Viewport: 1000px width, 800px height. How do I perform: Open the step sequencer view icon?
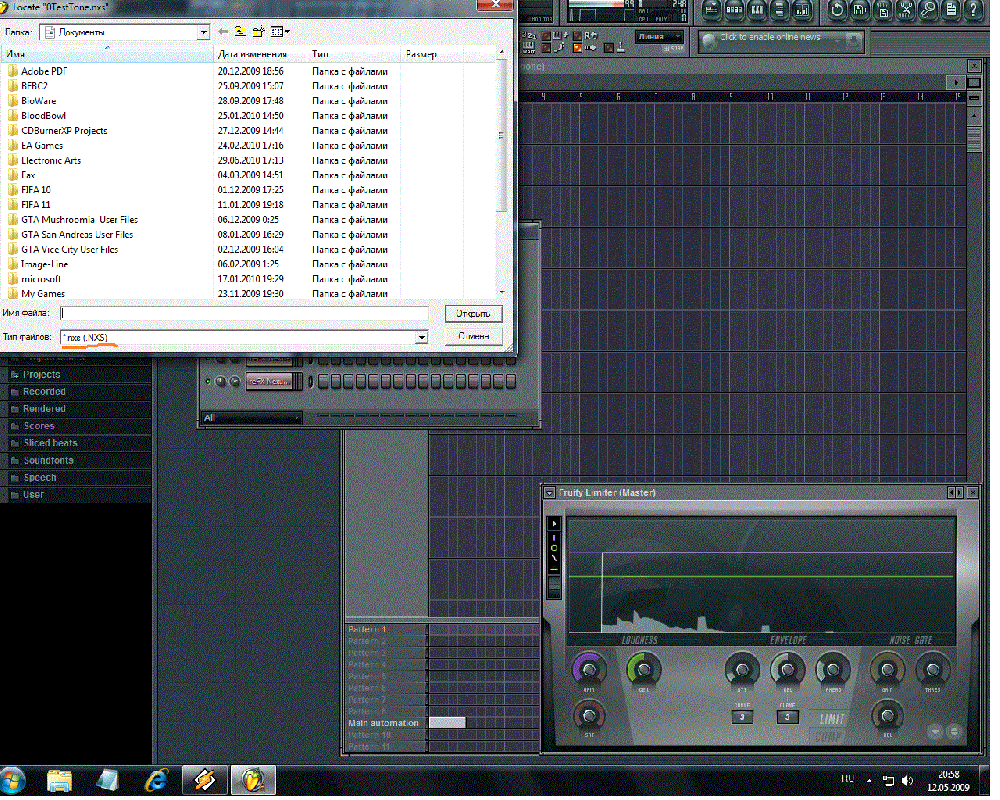[x=734, y=10]
